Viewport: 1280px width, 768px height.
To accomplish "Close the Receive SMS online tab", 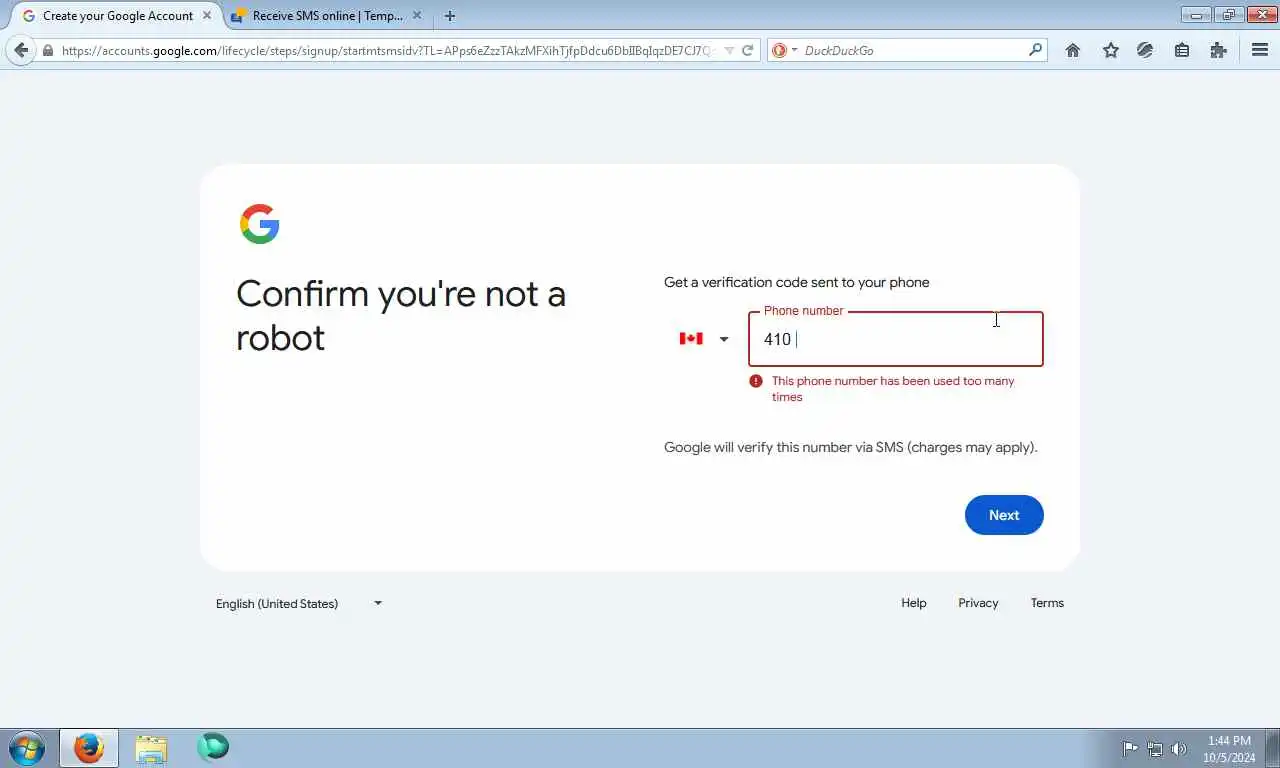I will (x=417, y=16).
